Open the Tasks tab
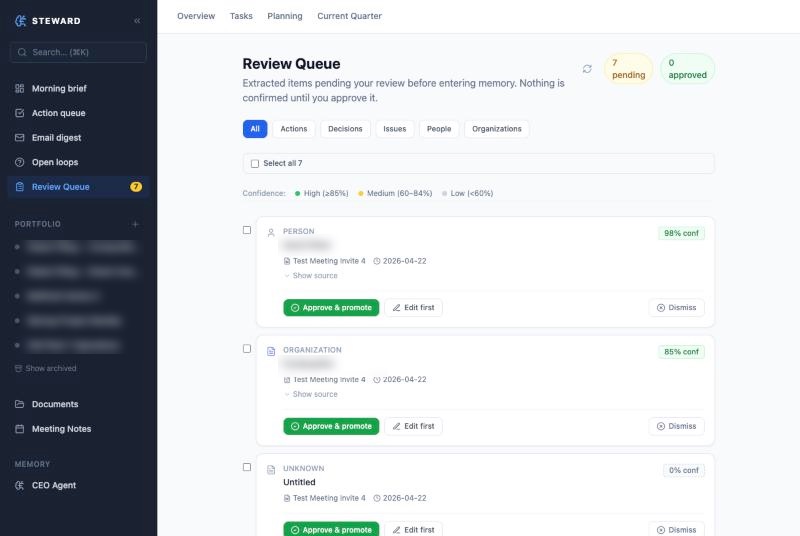 click(x=241, y=16)
